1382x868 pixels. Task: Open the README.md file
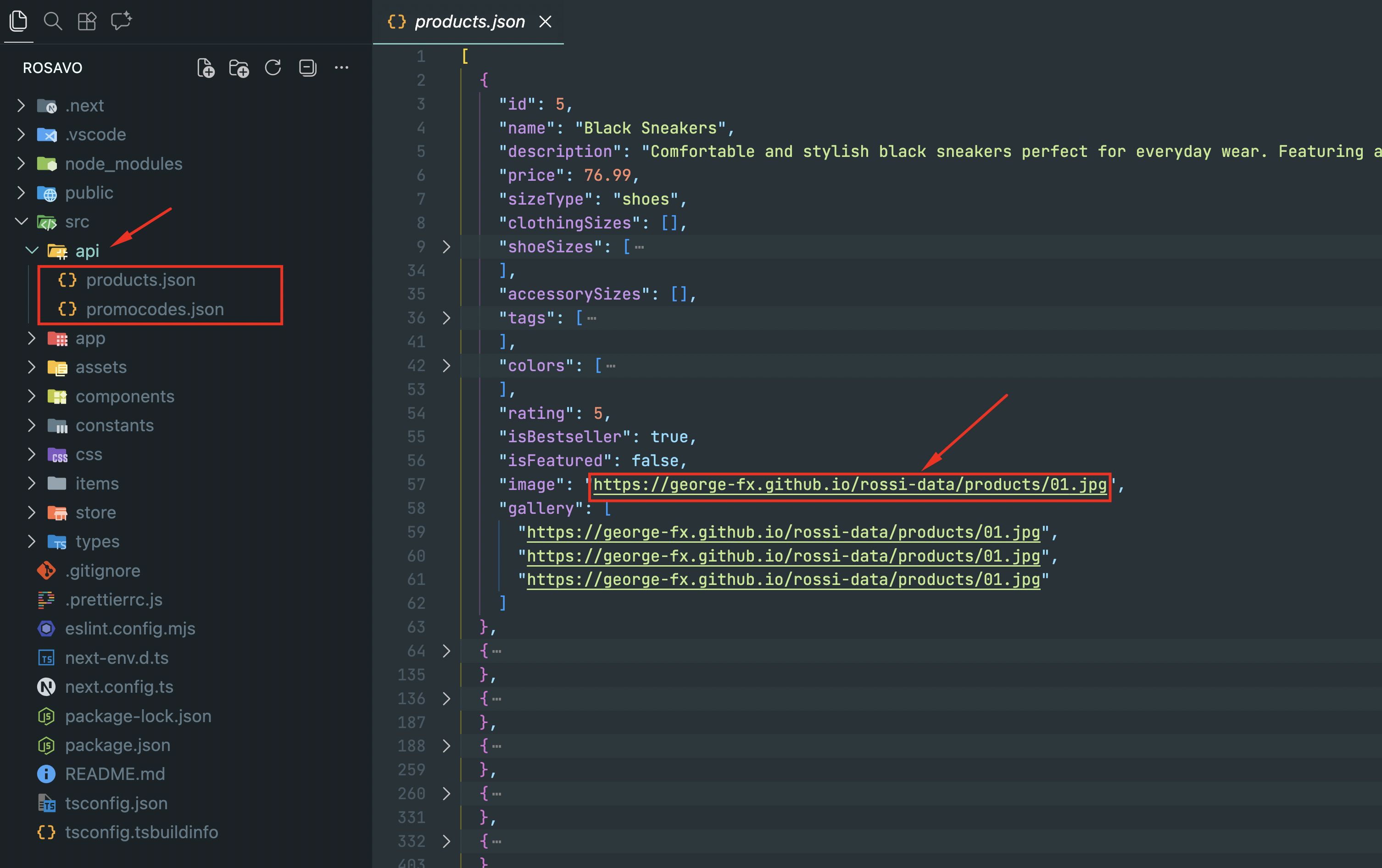pos(115,774)
